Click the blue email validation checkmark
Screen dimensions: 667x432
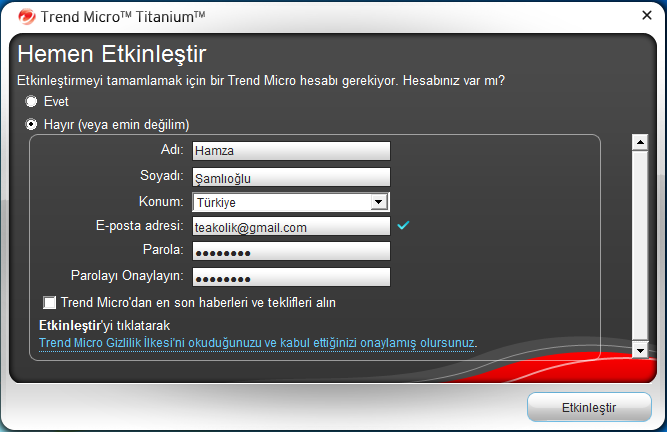403,225
